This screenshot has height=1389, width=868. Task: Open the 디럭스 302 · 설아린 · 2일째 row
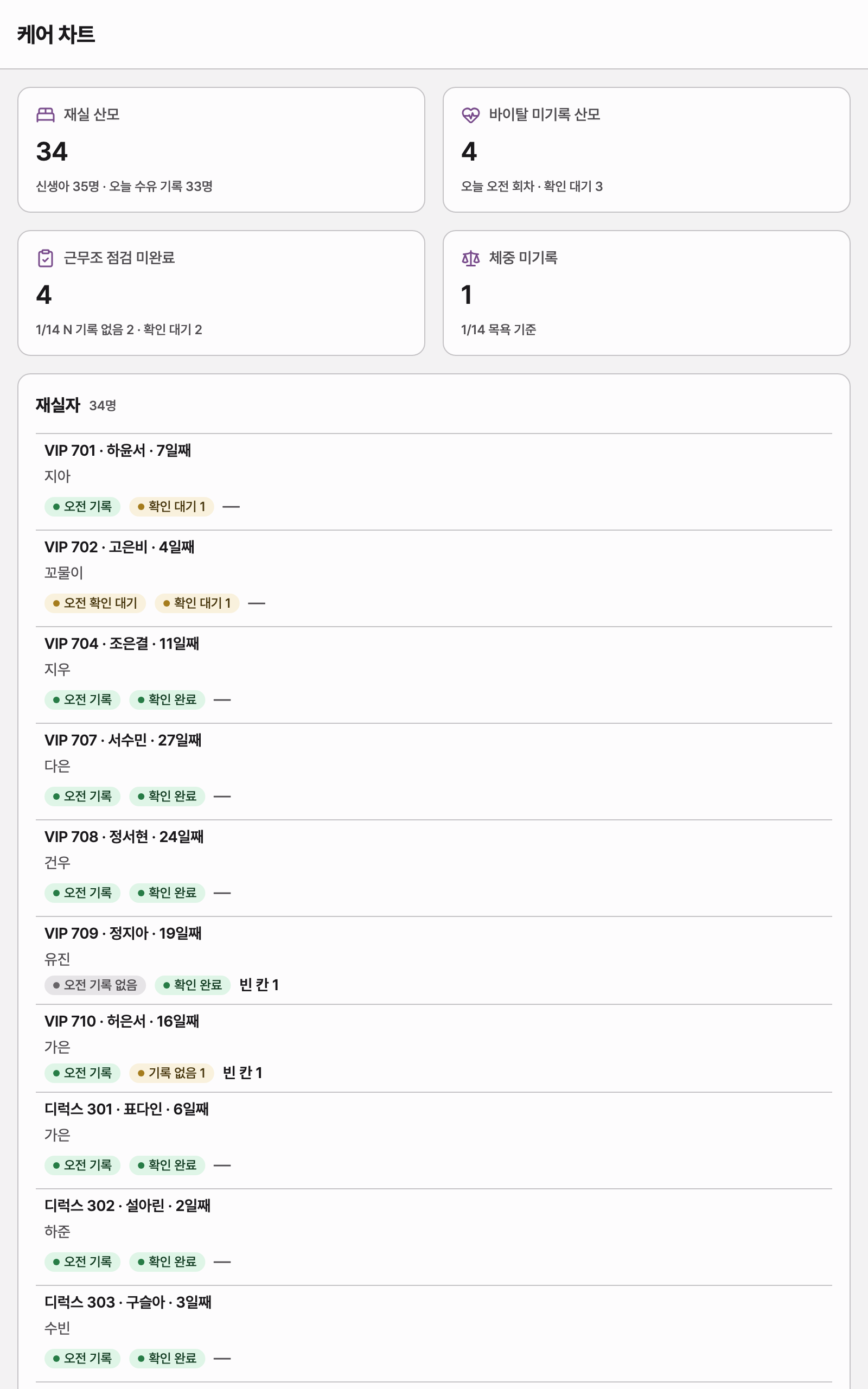434,1237
